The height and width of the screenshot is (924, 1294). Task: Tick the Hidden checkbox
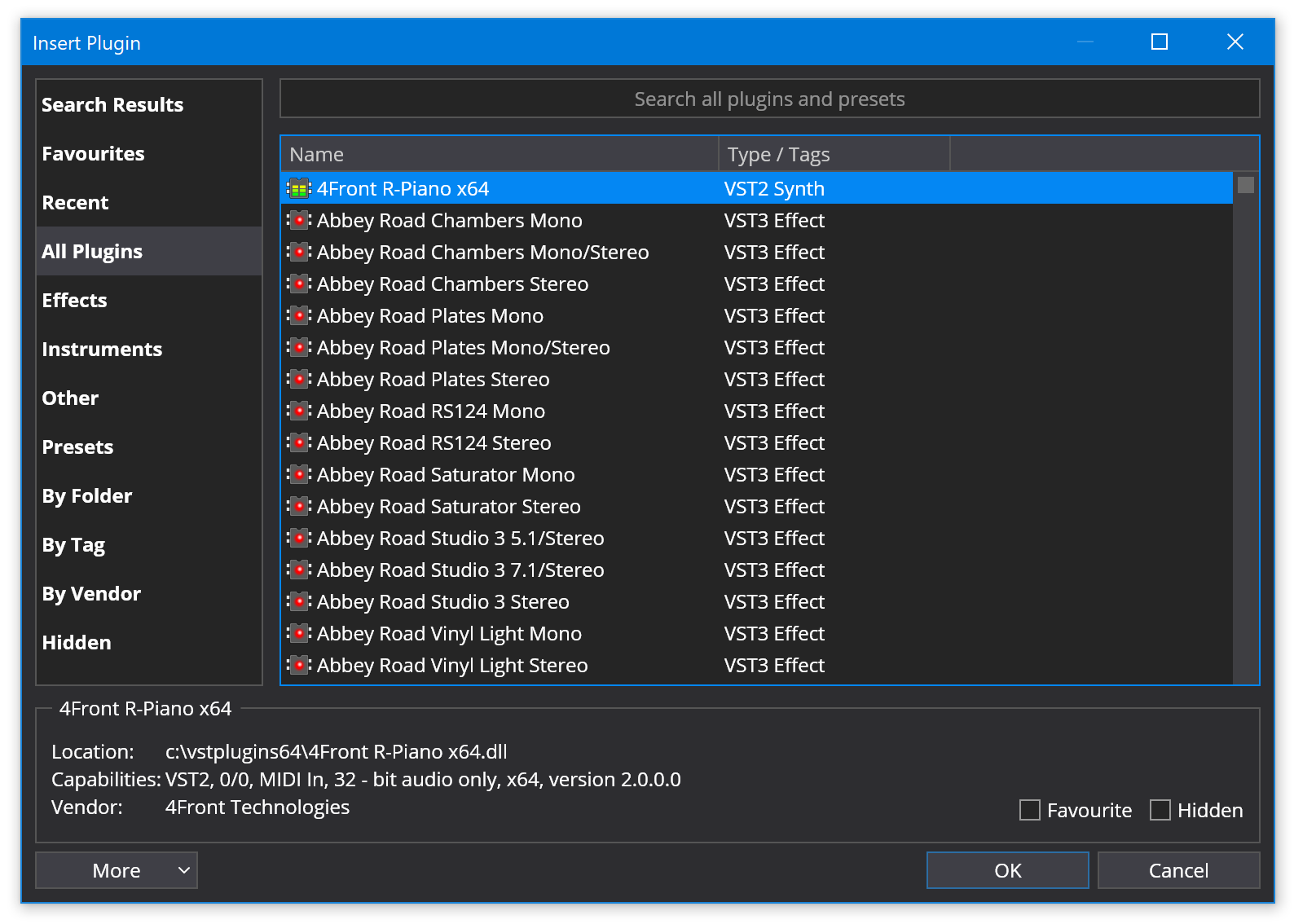pyautogui.click(x=1160, y=810)
